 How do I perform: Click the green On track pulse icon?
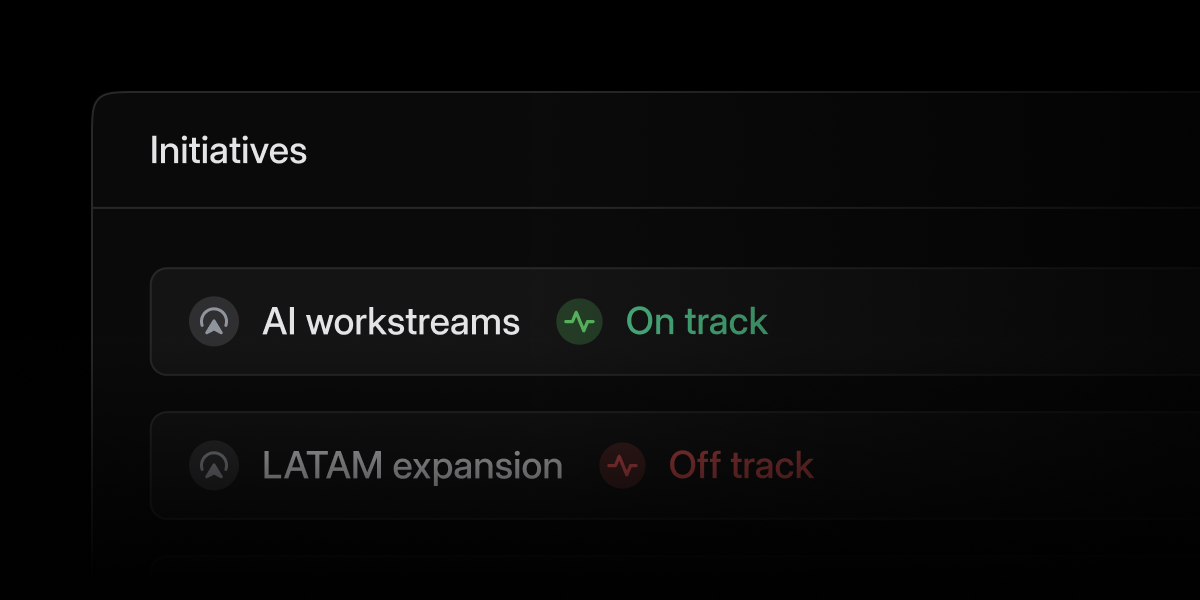(579, 322)
